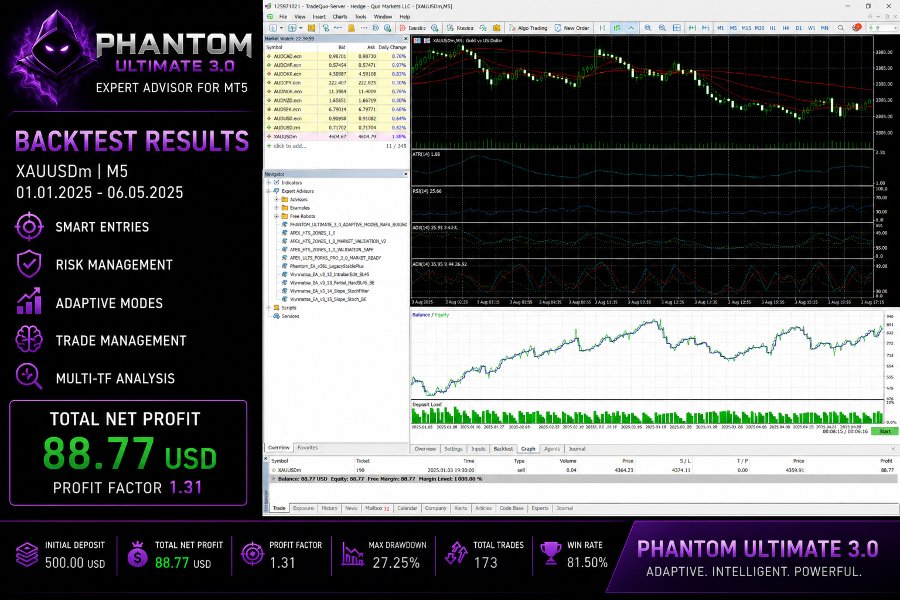900x600 pixels.
Task: Toggle chart auto scroll
Action: (693, 28)
